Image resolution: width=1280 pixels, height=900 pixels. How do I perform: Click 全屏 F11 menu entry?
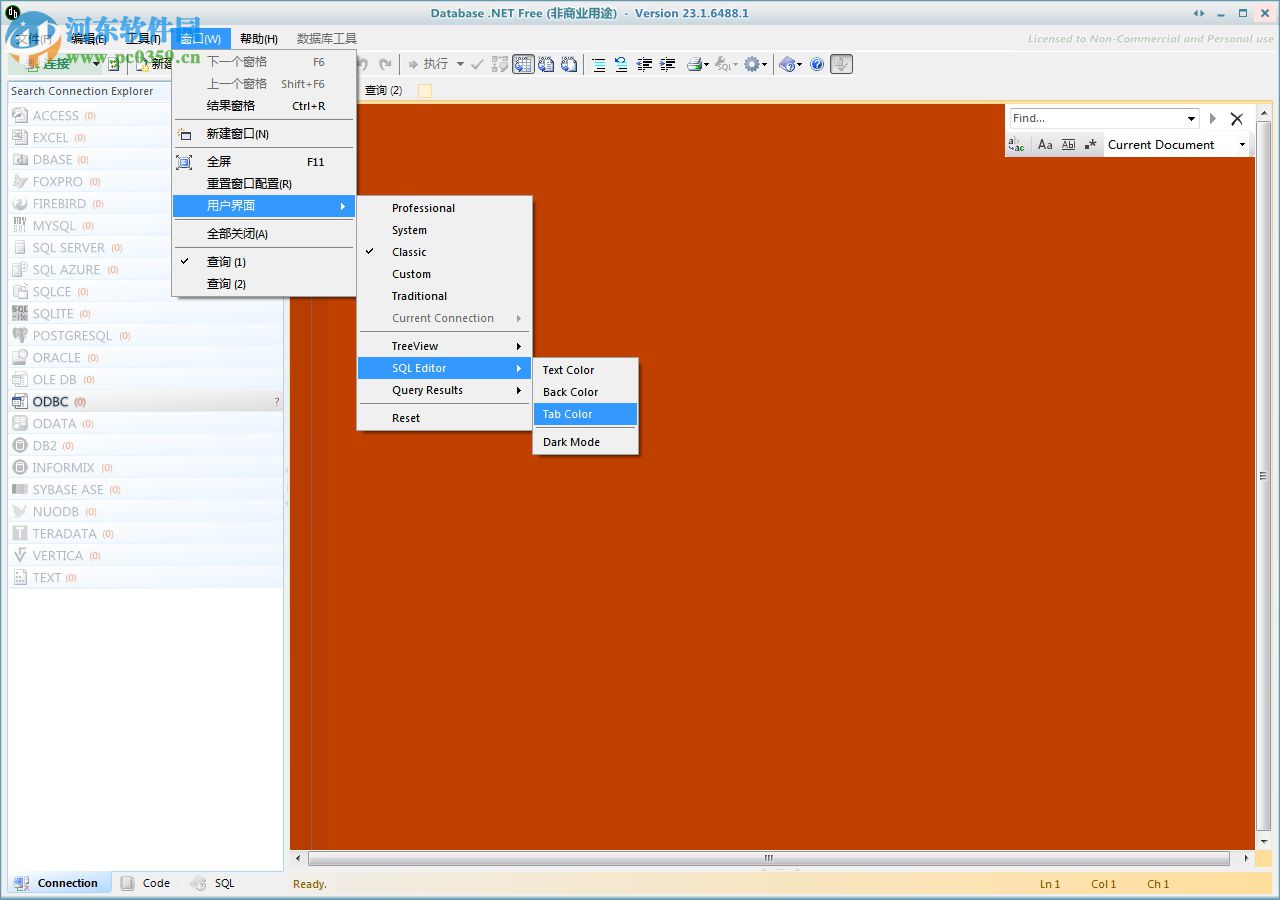(x=264, y=162)
